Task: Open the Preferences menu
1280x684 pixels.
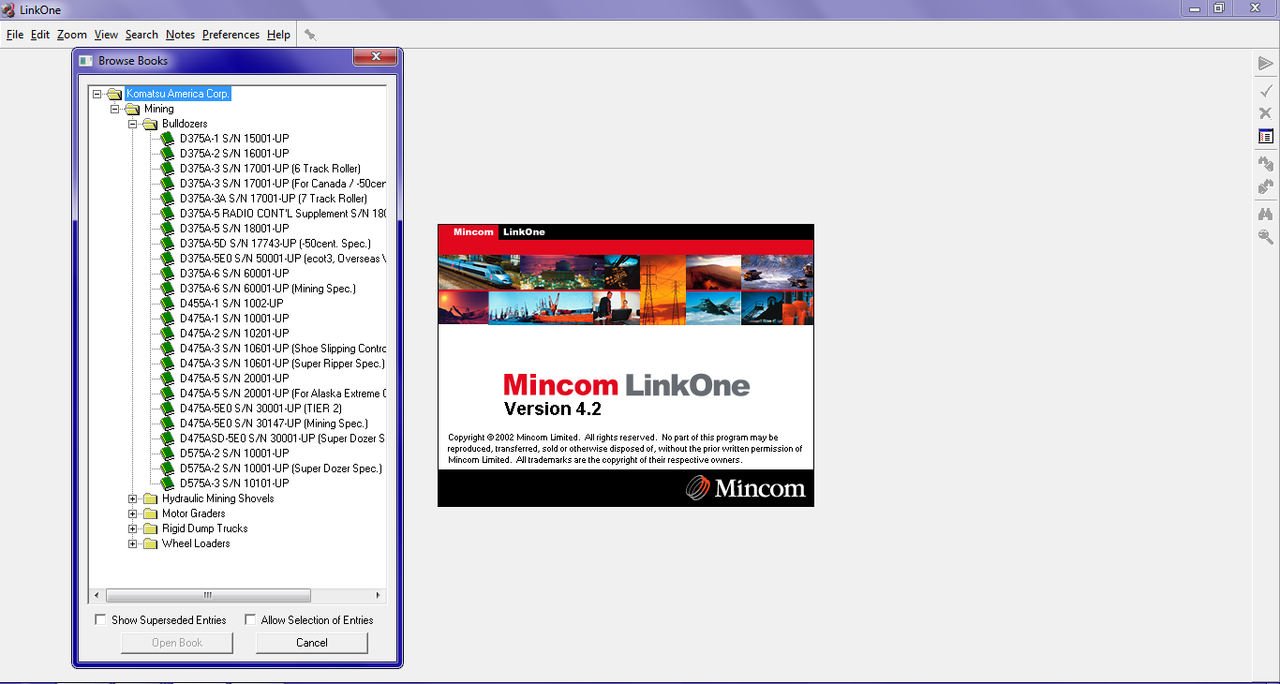Action: point(231,34)
